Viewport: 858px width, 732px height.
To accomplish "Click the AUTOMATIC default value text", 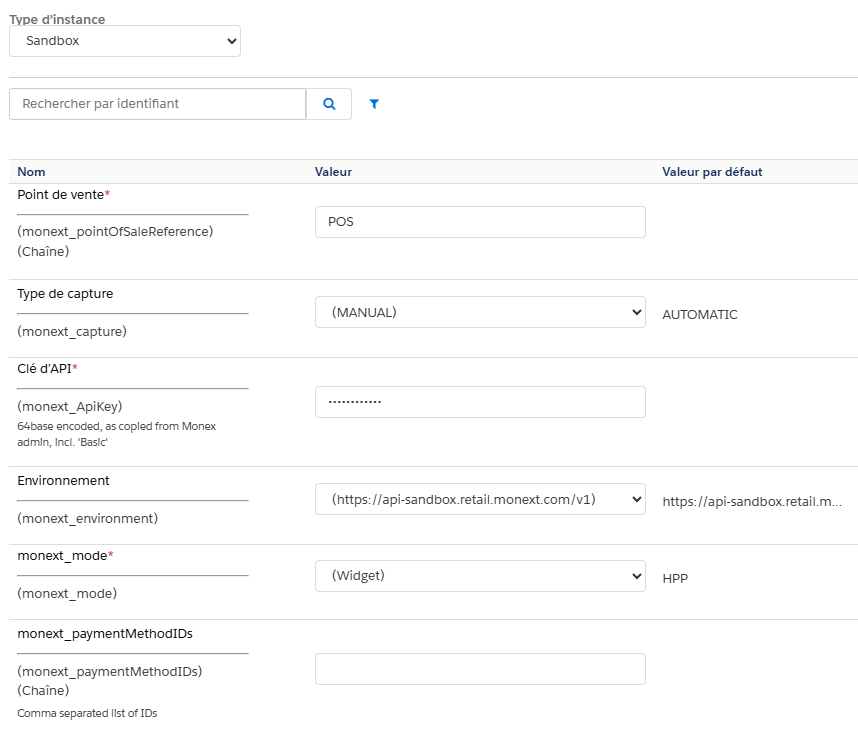I will tap(700, 315).
